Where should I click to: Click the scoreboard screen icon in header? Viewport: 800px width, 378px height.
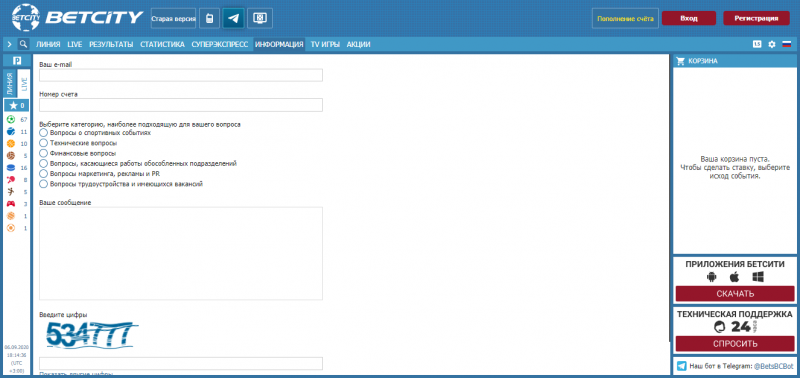pyautogui.click(x=260, y=18)
